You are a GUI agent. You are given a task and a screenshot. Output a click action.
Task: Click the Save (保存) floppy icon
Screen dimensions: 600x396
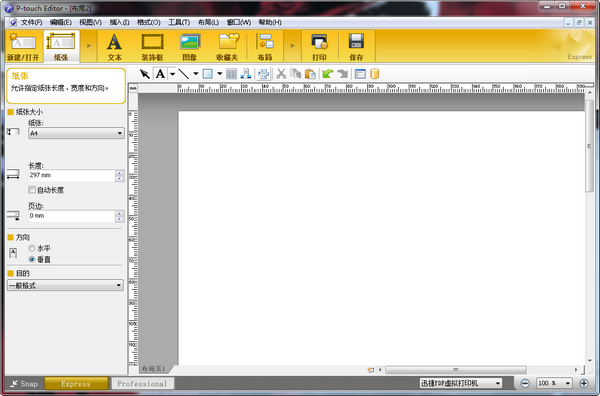pos(356,47)
